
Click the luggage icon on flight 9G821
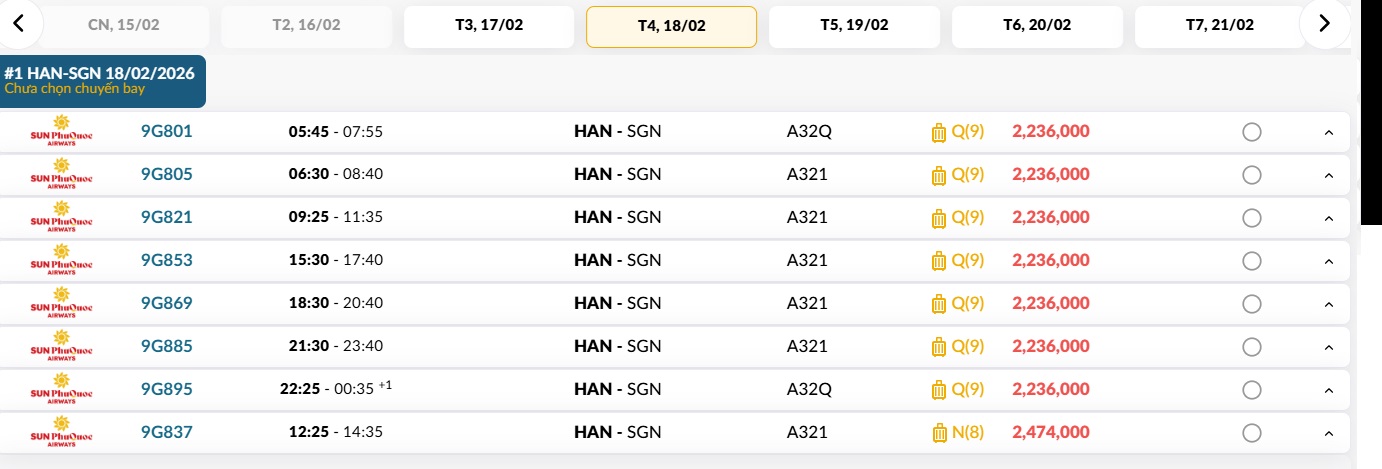click(938, 218)
